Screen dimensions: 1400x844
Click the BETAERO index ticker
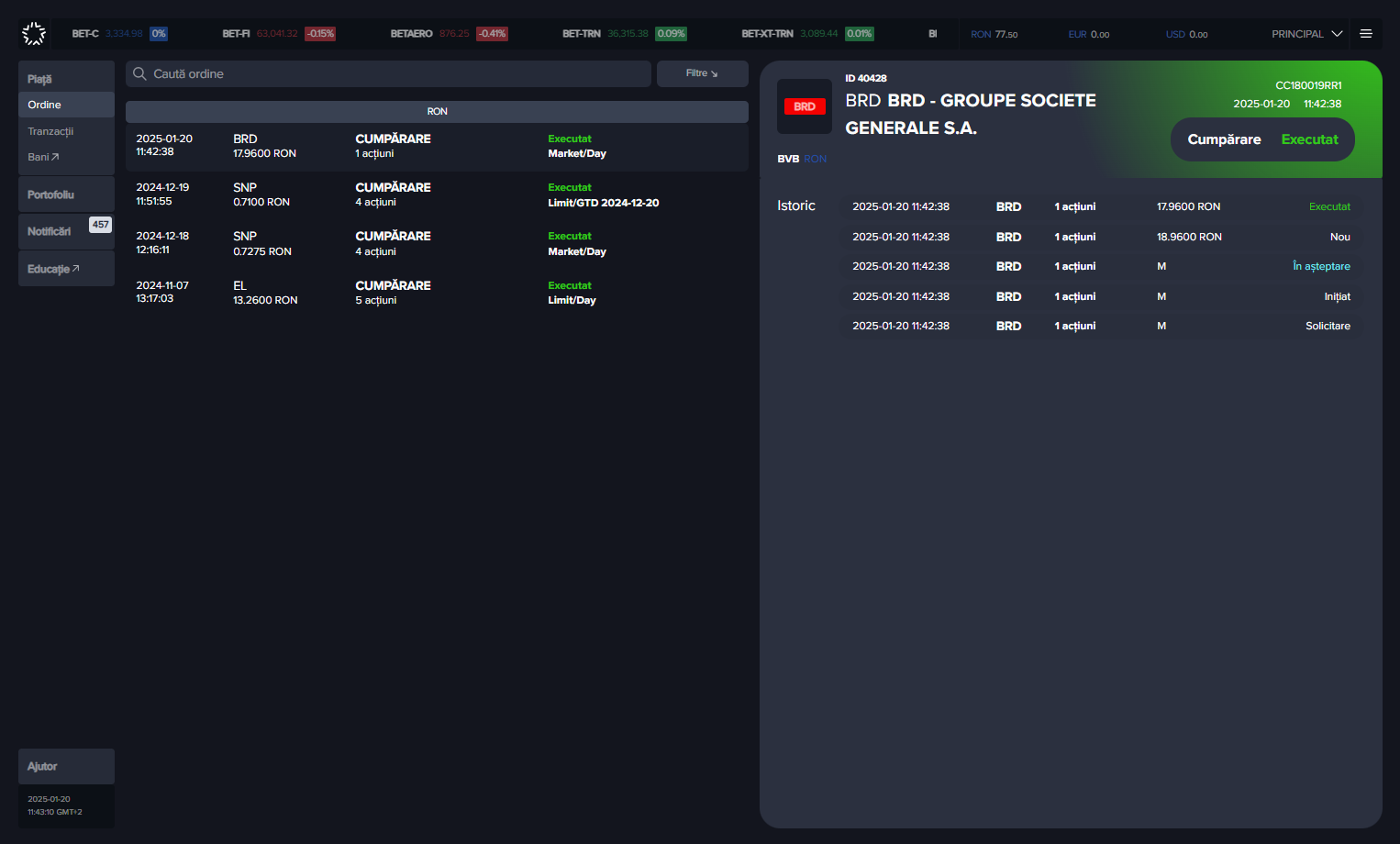coord(449,34)
